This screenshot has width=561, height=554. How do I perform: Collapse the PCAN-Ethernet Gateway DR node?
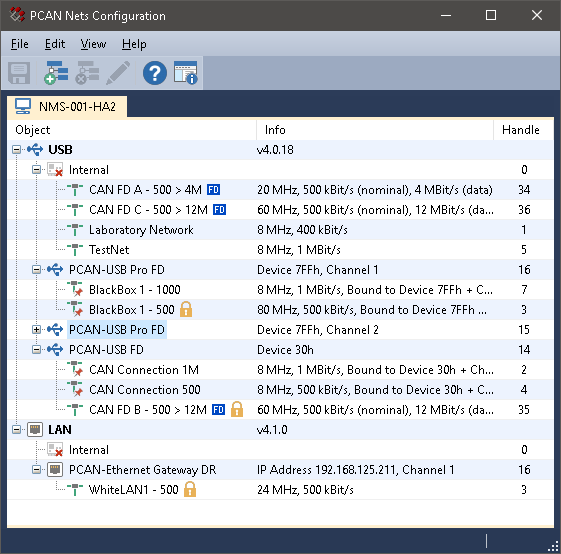click(36, 470)
